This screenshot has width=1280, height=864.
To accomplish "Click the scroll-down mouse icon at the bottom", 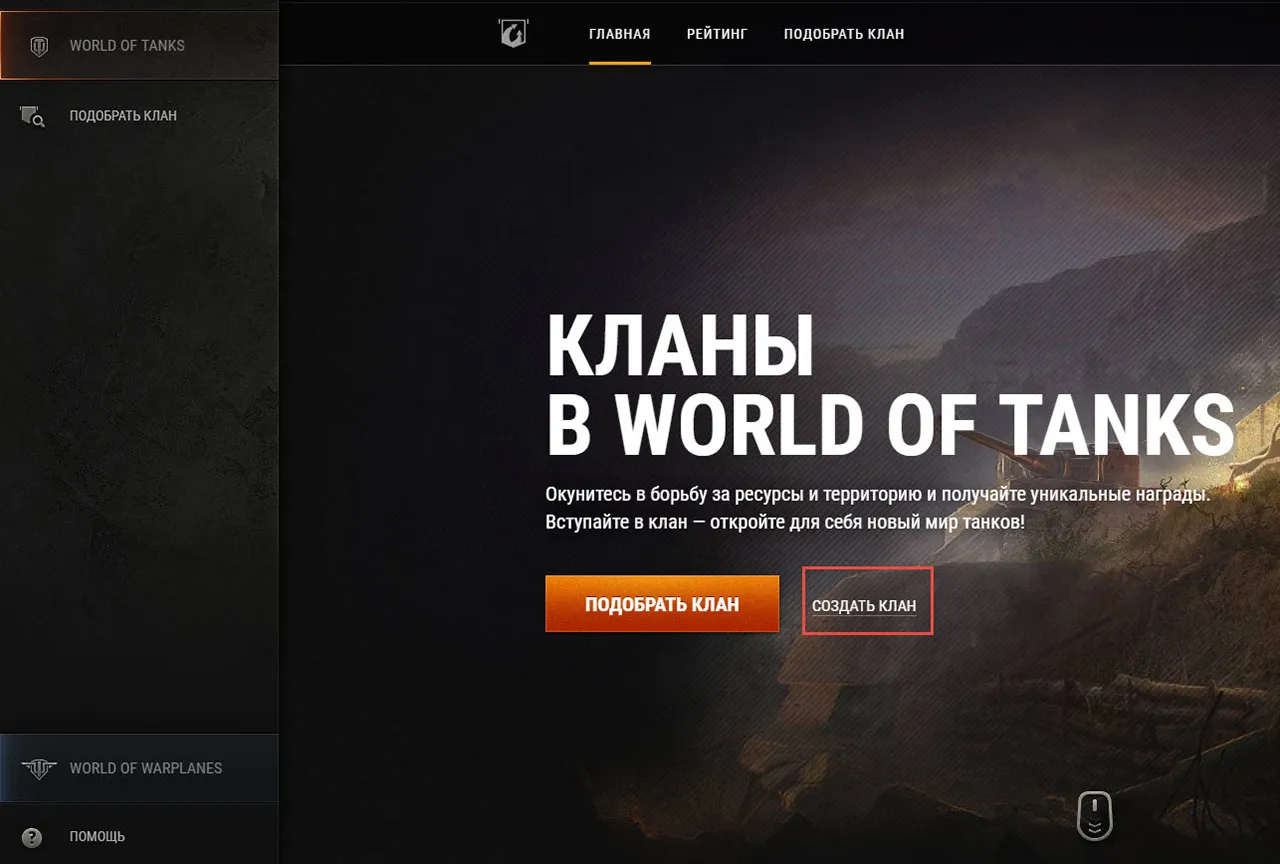I will 1094,816.
